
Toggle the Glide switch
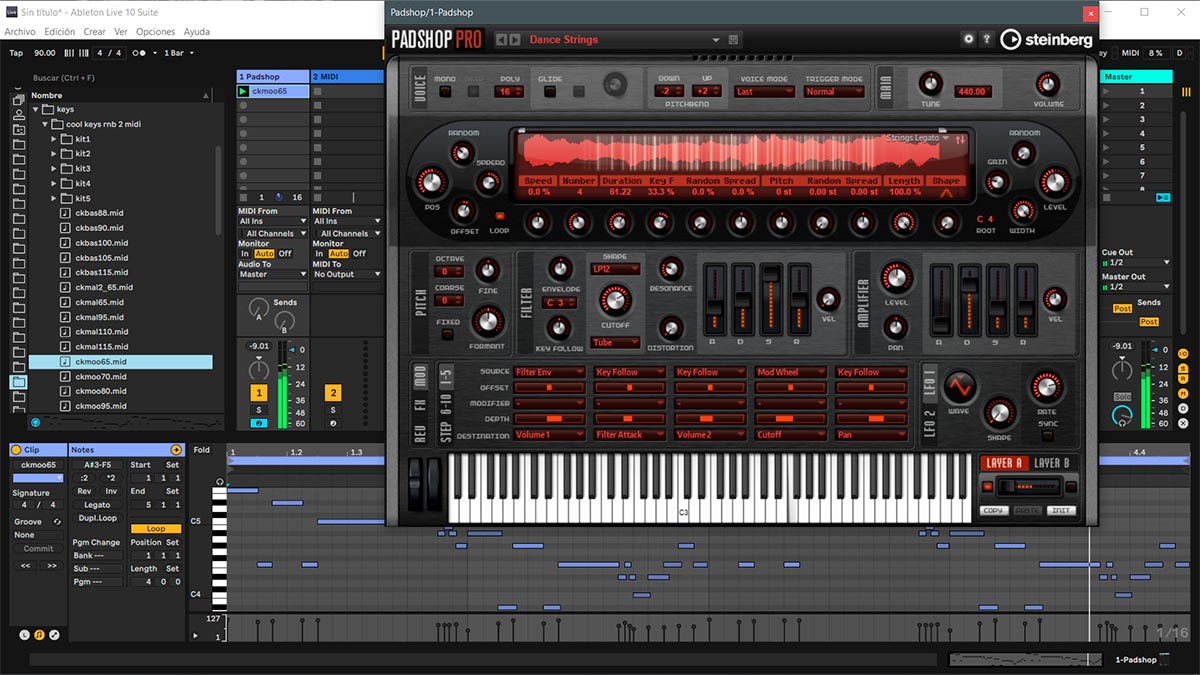tap(549, 92)
